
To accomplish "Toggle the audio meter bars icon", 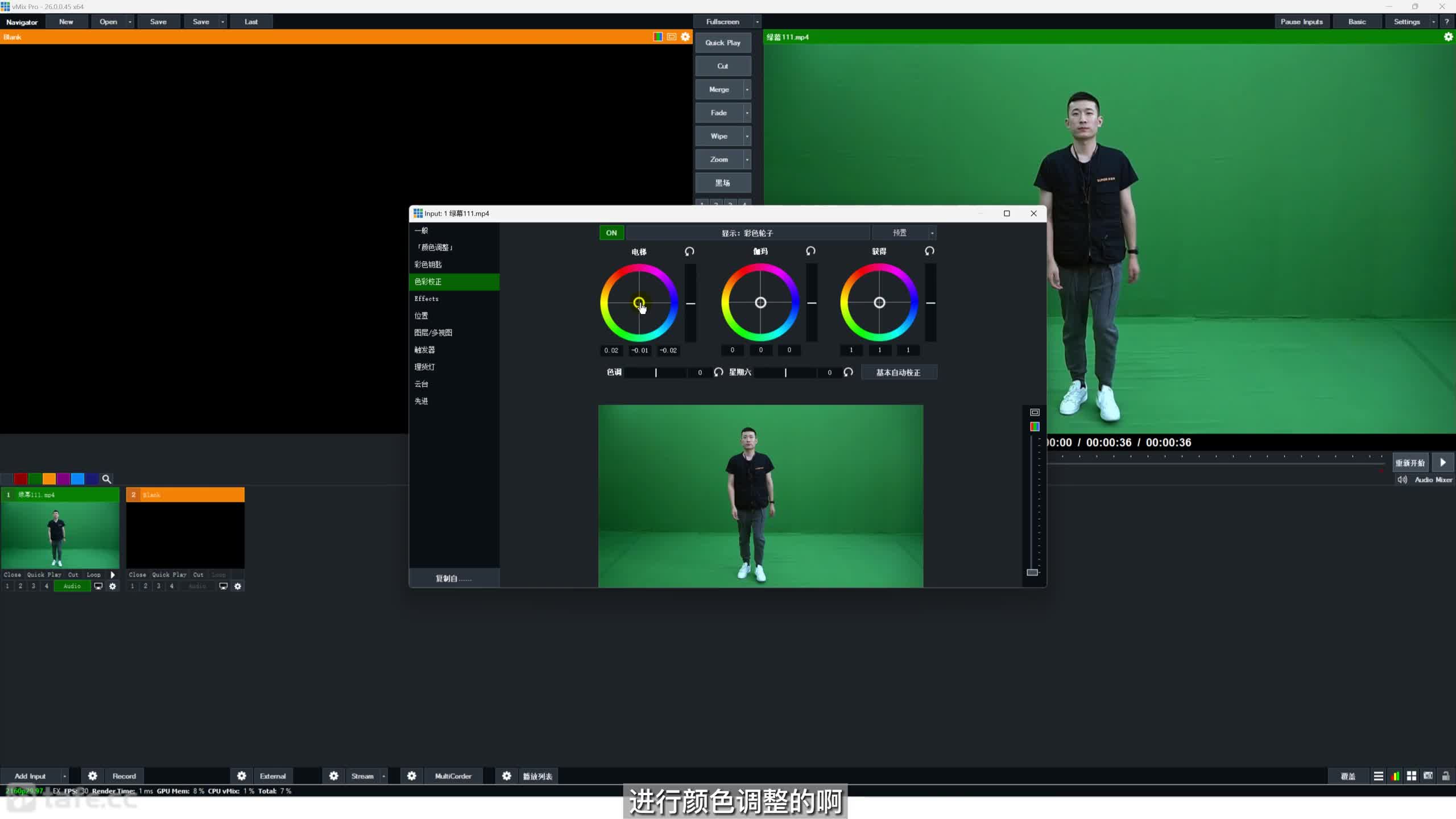I will click(x=1395, y=776).
